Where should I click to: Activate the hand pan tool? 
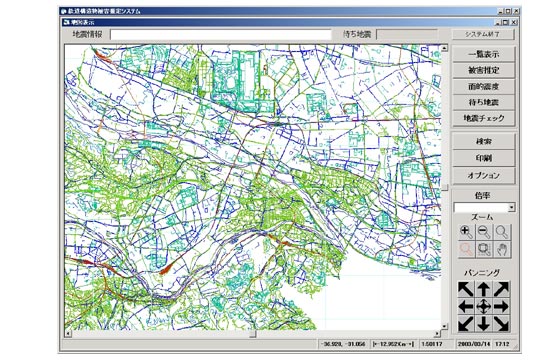coord(502,249)
